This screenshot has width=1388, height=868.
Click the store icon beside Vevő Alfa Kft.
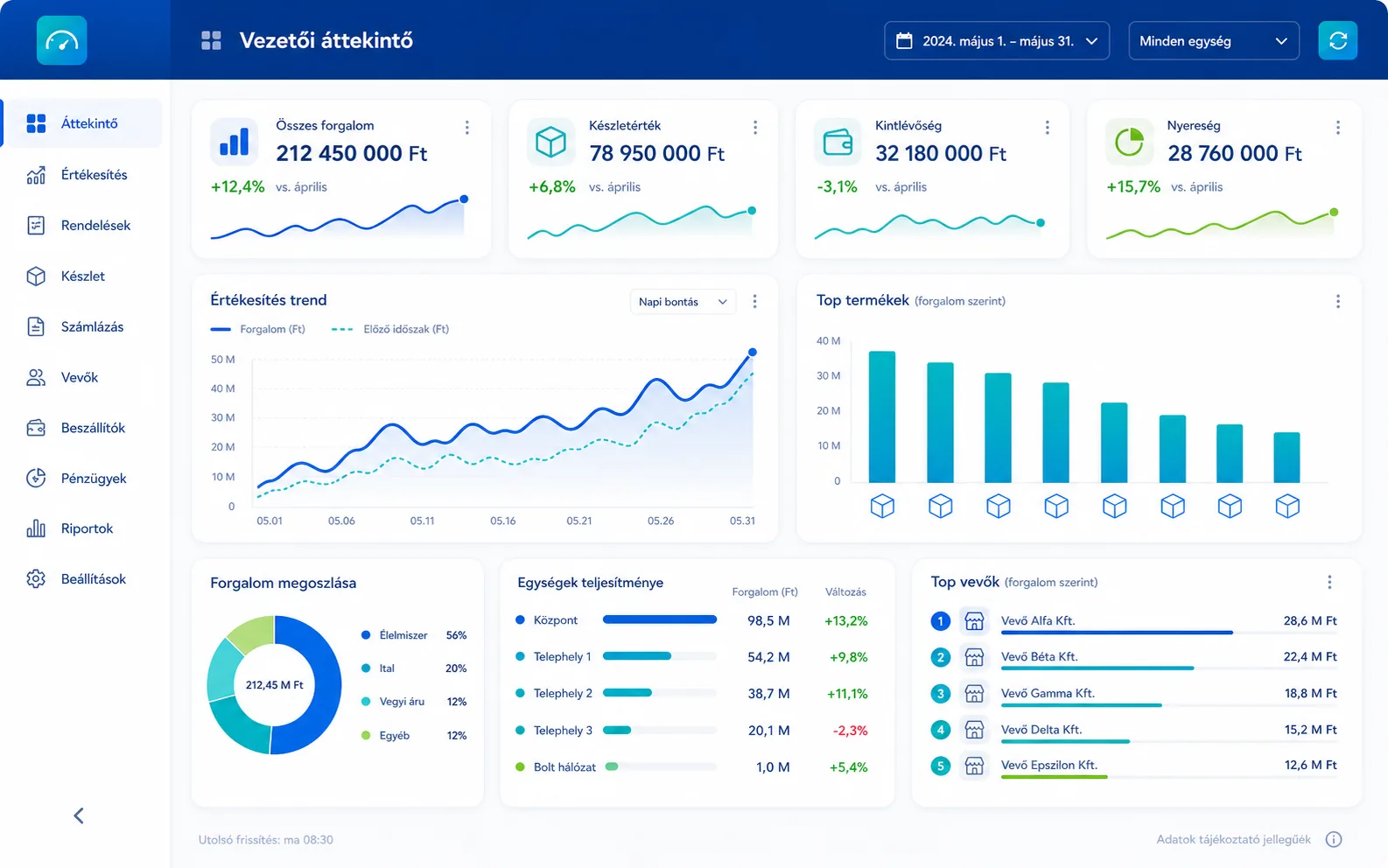974,620
